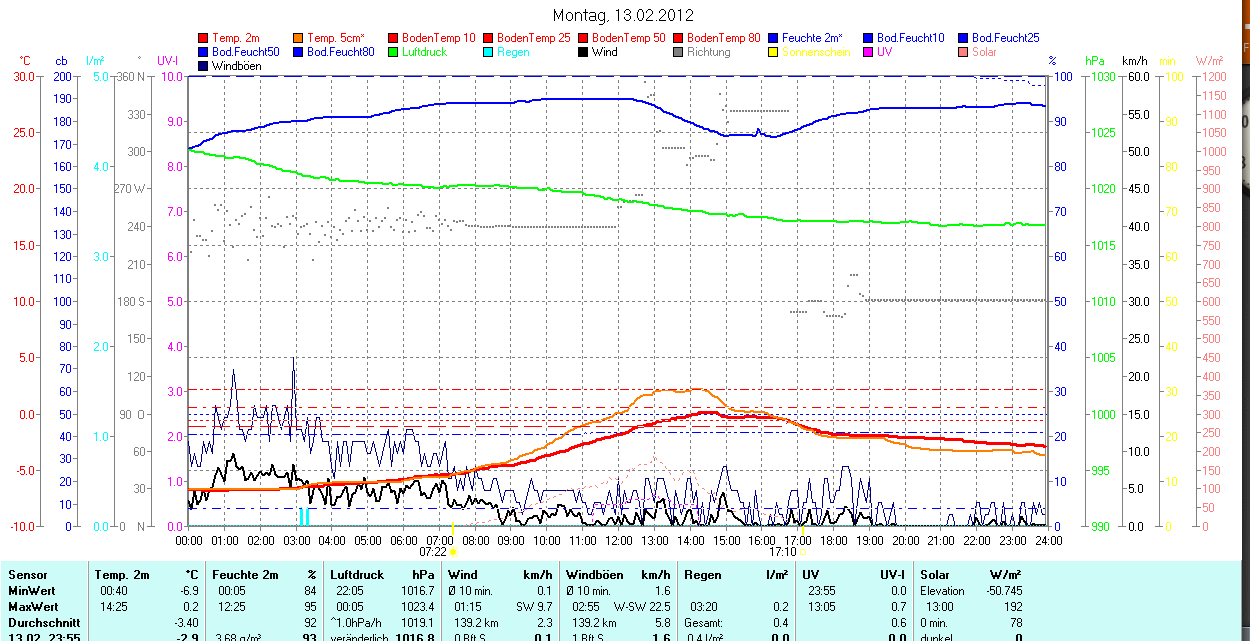Click the yellow Sonnenschein legend square
This screenshot has height=641, width=1250.
tap(774, 52)
